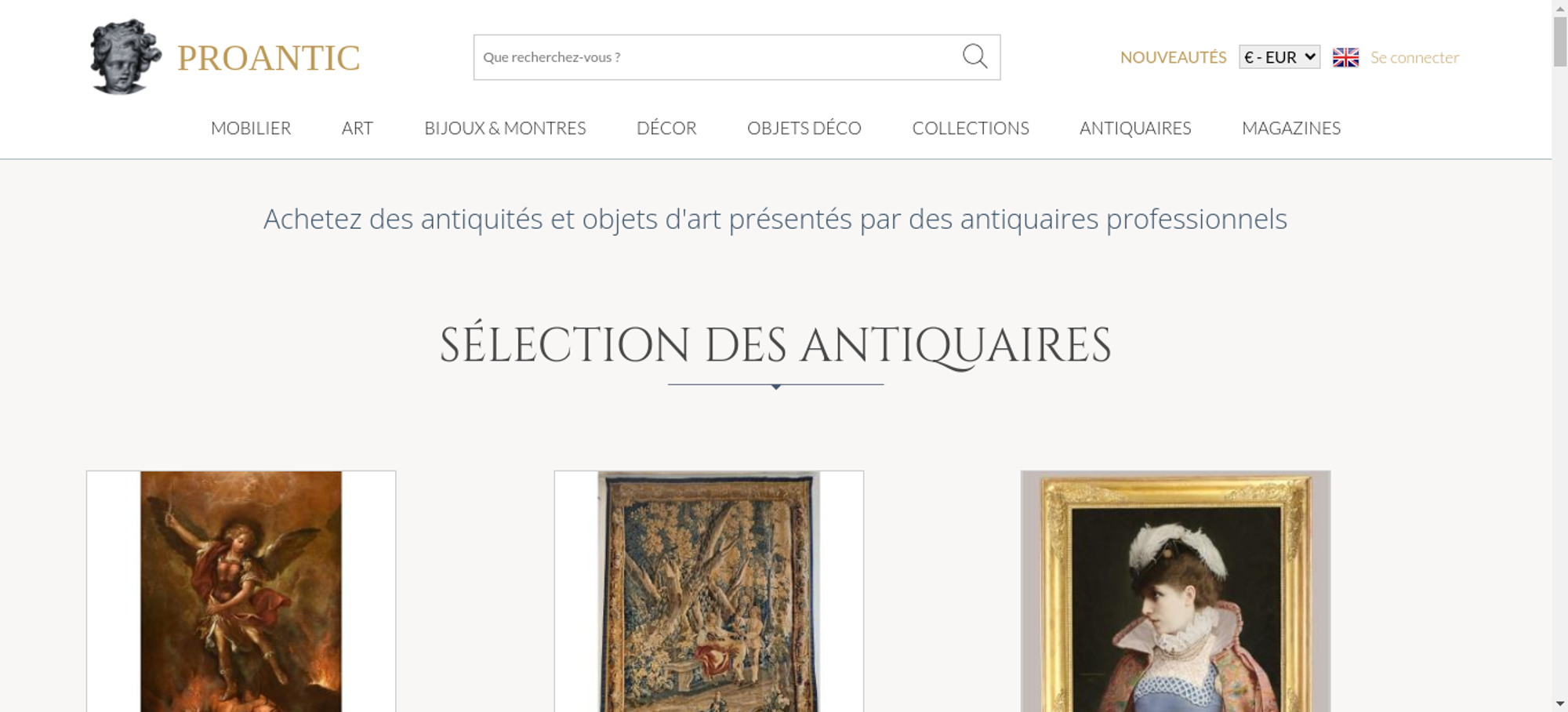Open the ANTIQUAIRES menu

point(1135,128)
